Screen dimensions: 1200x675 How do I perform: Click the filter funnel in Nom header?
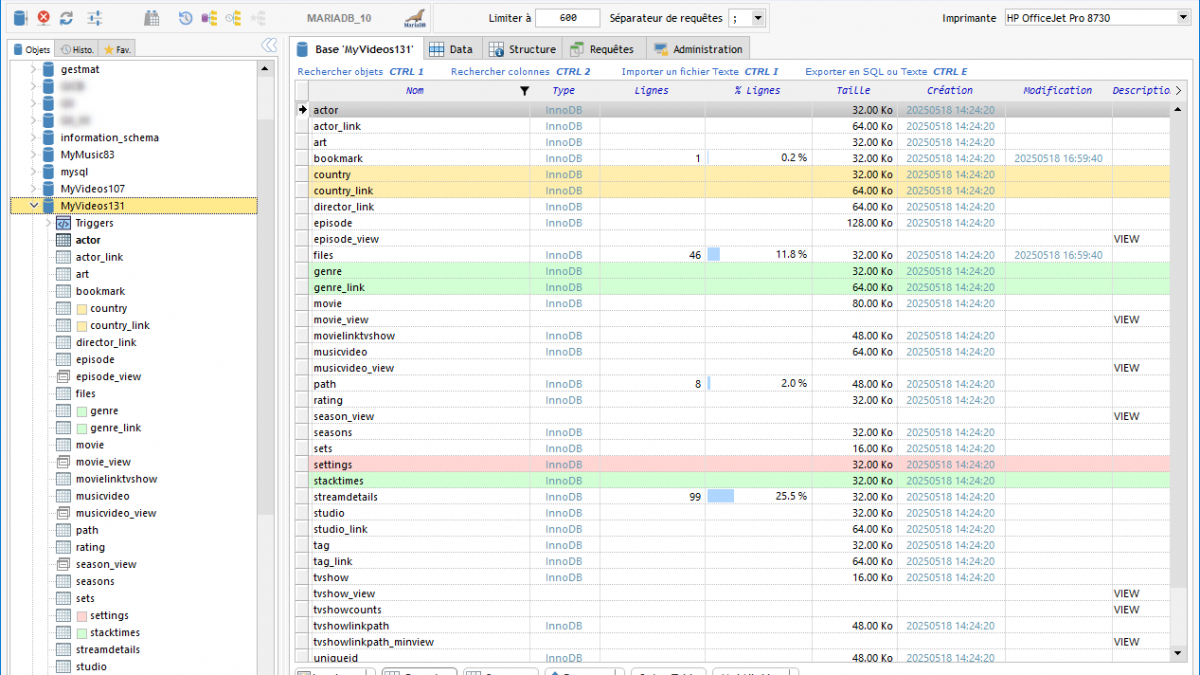point(524,90)
